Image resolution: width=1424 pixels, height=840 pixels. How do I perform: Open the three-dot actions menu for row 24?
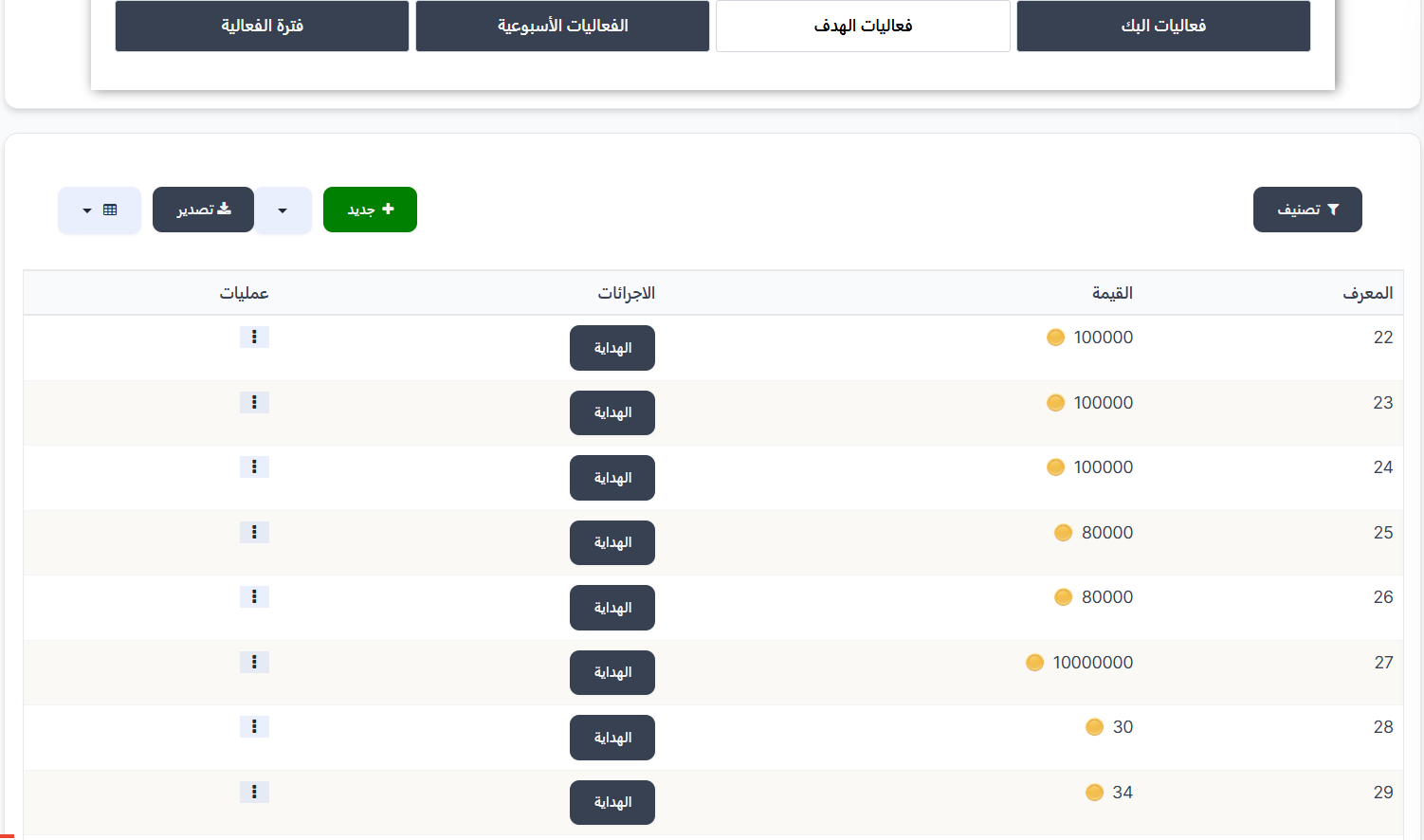[x=254, y=467]
